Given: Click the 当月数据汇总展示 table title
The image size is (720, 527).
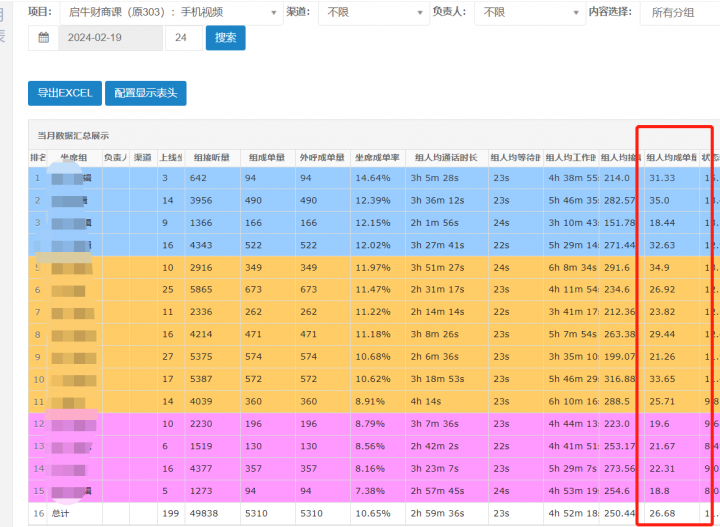Looking at the screenshot, I should coord(73,136).
